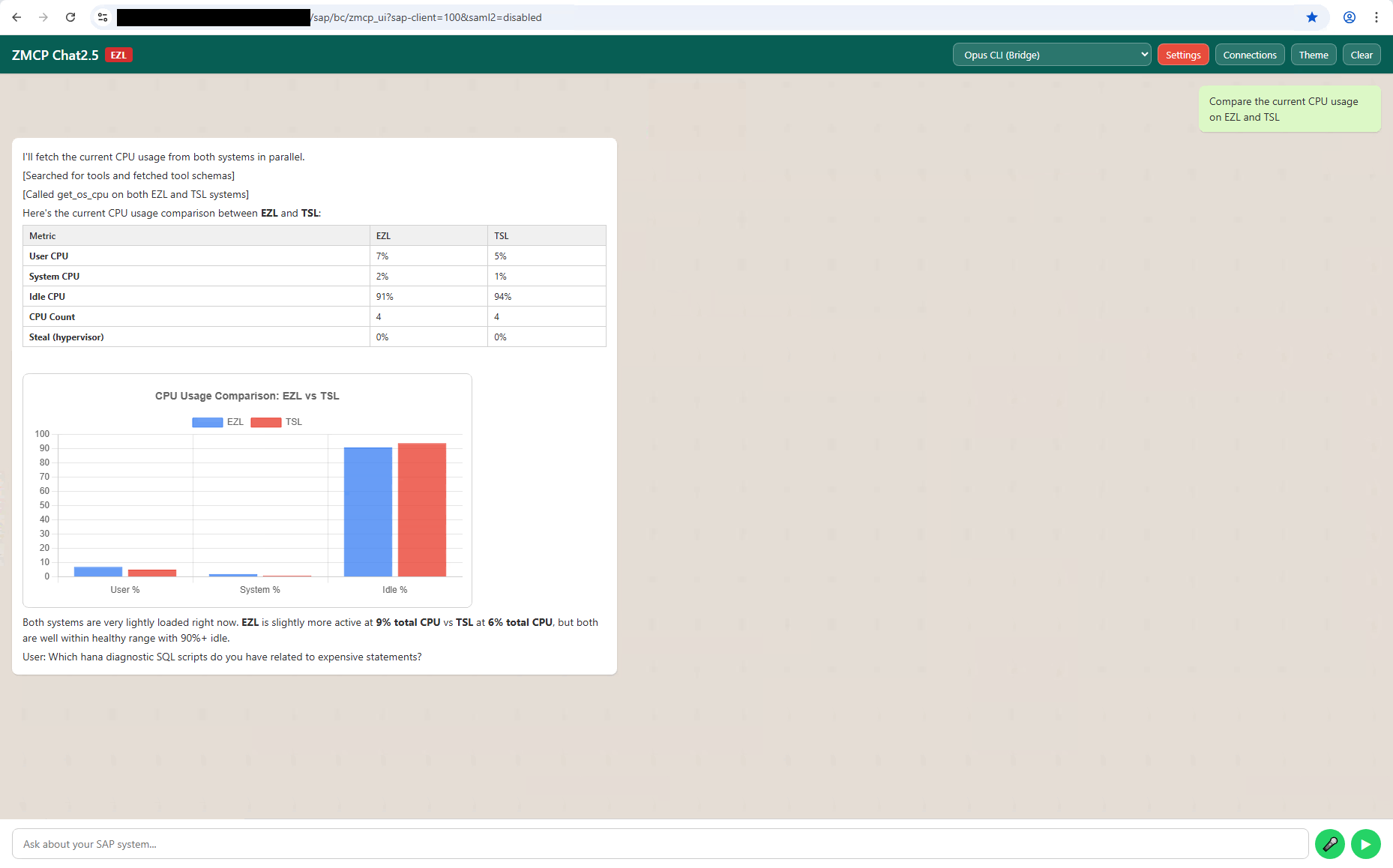Click the 'Which hana diagnostic SQL scripts' line
Viewport: 1393px width, 868px height.
click(222, 657)
